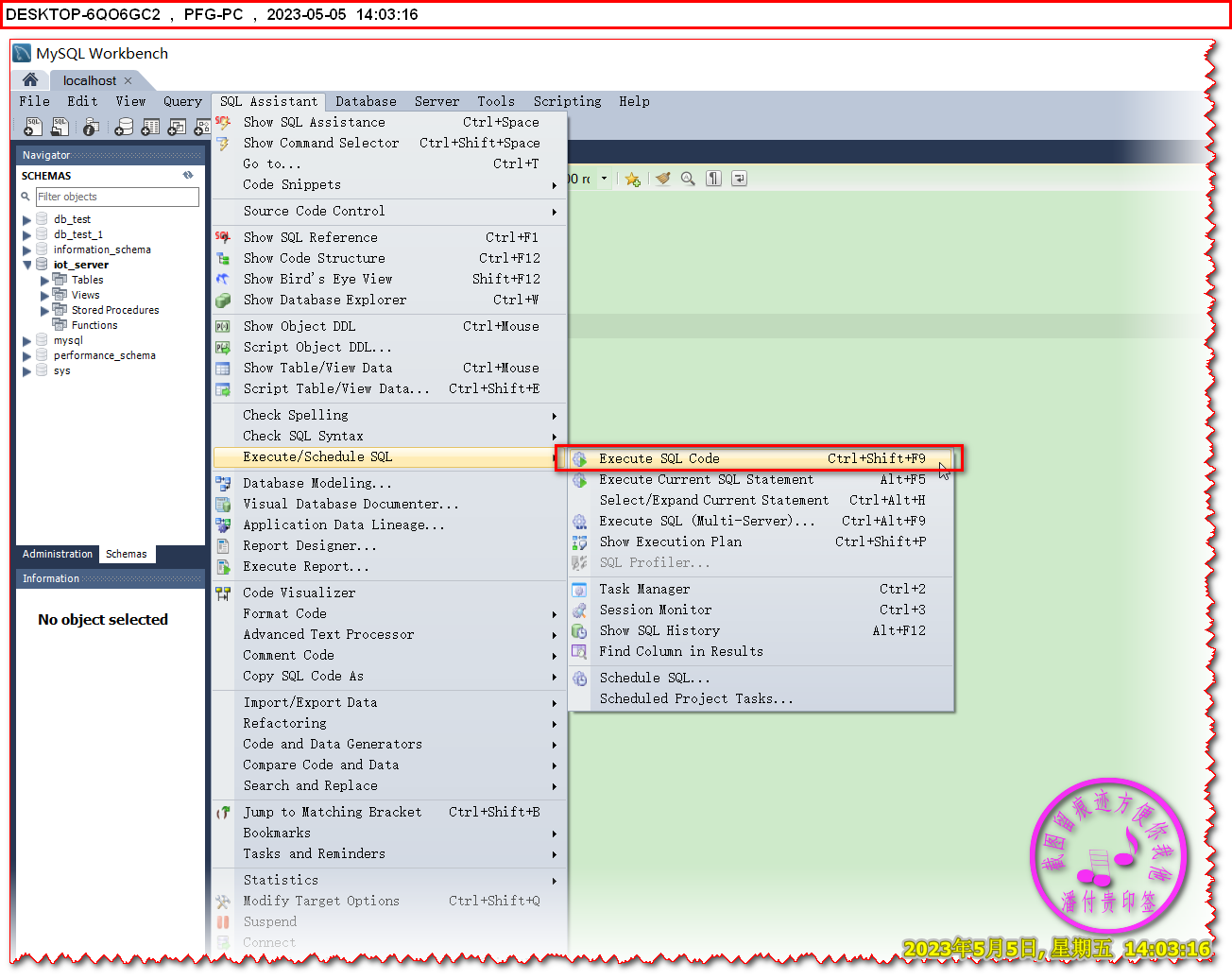Toggle invisible characters paragraph icon
Viewport: 1232px width, 980px height.
(x=714, y=179)
